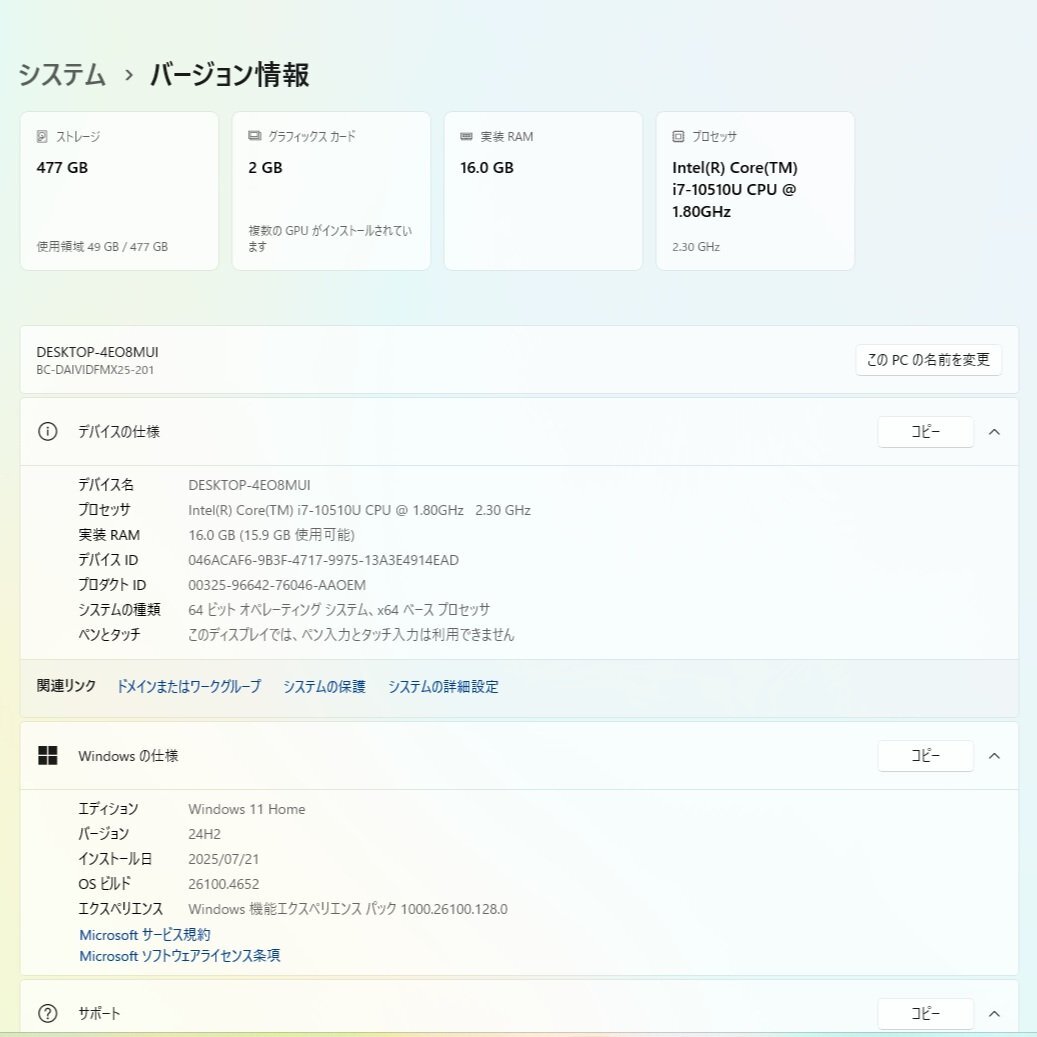Click the プロダクト ID label
The image size is (1037, 1037).
[112, 585]
